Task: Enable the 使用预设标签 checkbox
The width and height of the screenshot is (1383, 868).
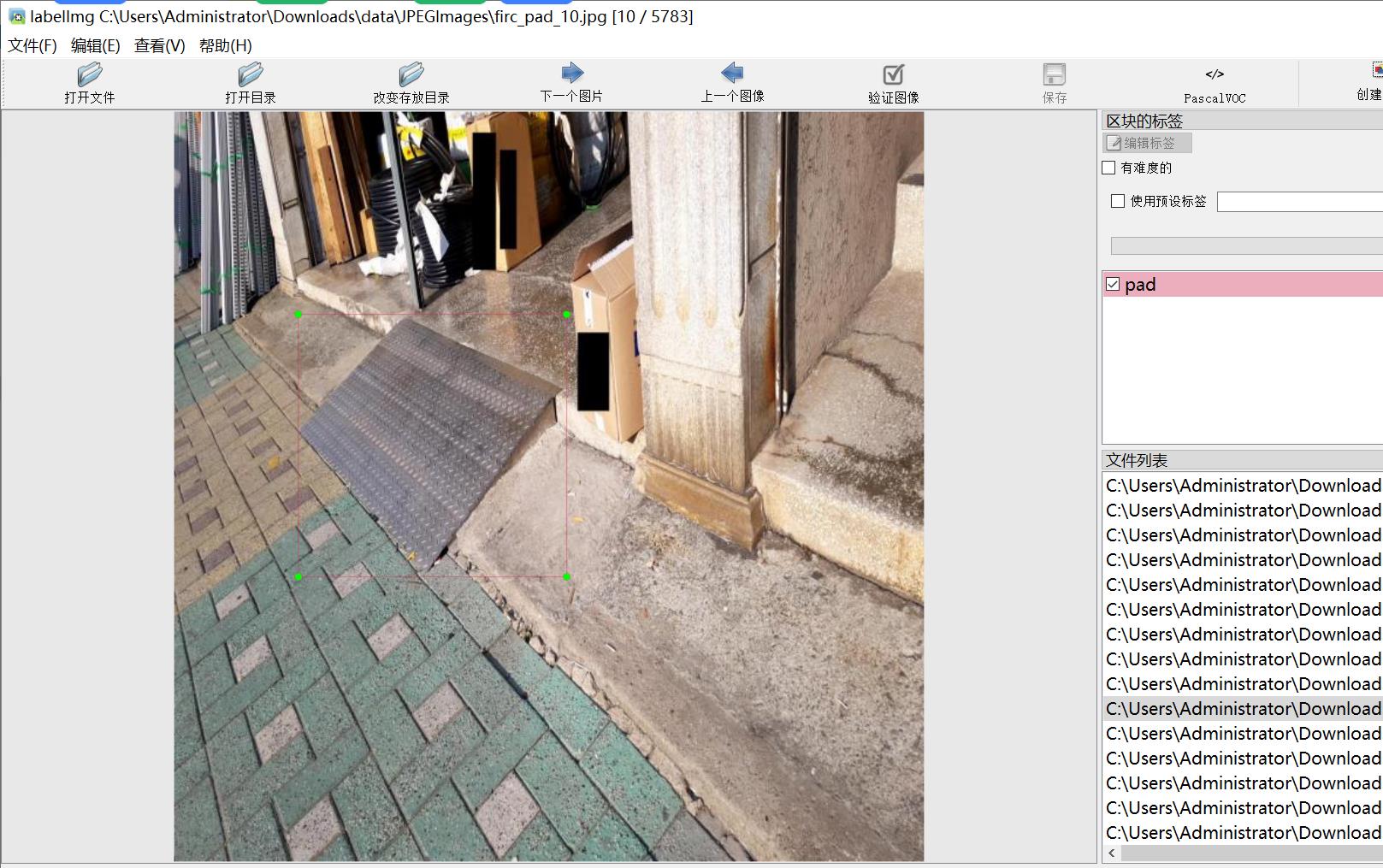Action: tap(1118, 201)
